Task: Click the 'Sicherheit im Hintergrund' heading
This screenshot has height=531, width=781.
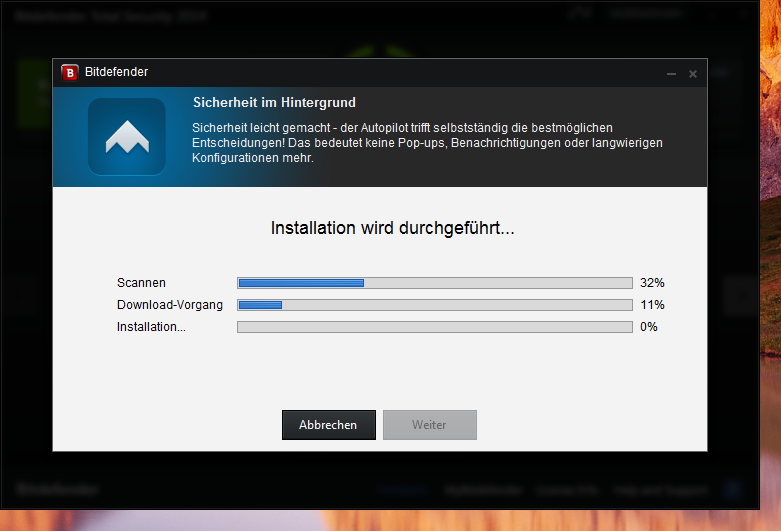Action: (x=274, y=103)
